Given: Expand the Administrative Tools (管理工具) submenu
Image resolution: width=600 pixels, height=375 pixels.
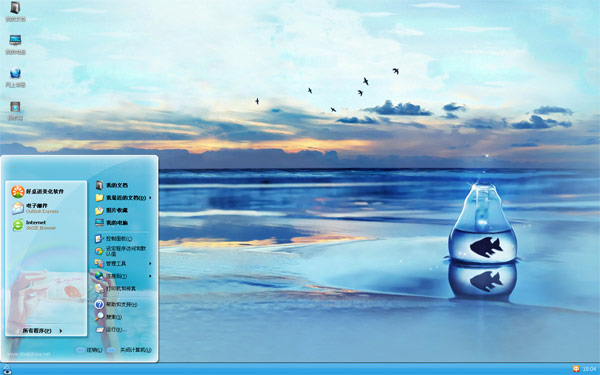Looking at the screenshot, I should click(x=123, y=264).
